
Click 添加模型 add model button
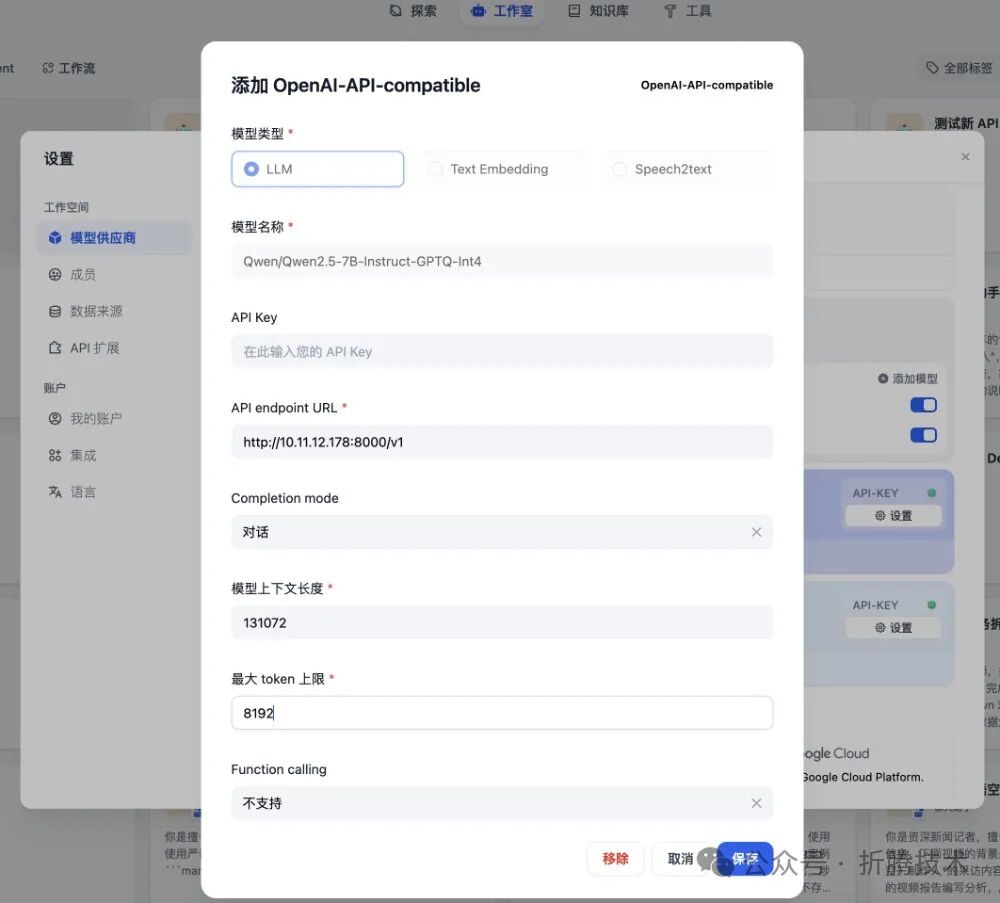coord(908,379)
